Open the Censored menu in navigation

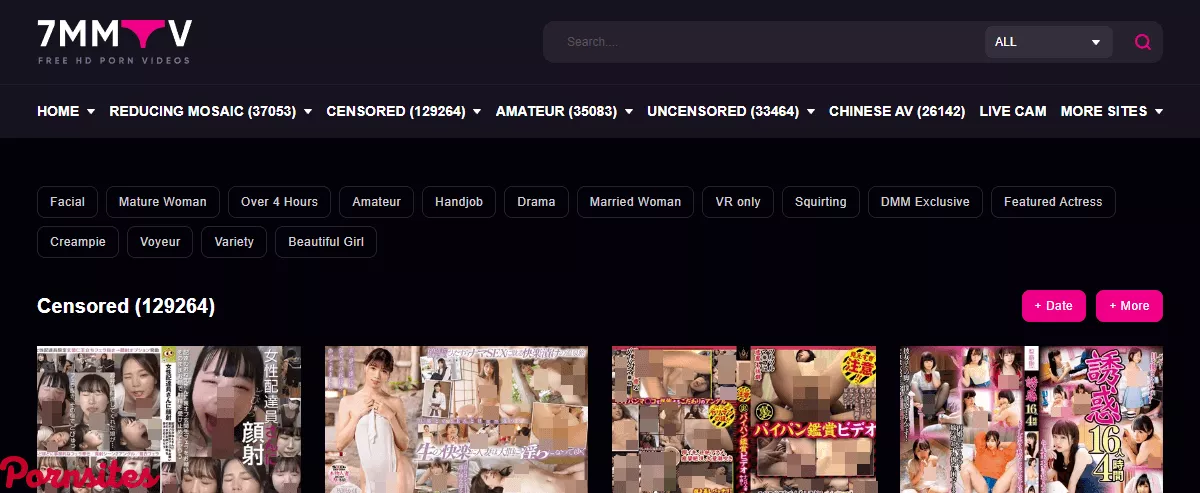pos(403,111)
